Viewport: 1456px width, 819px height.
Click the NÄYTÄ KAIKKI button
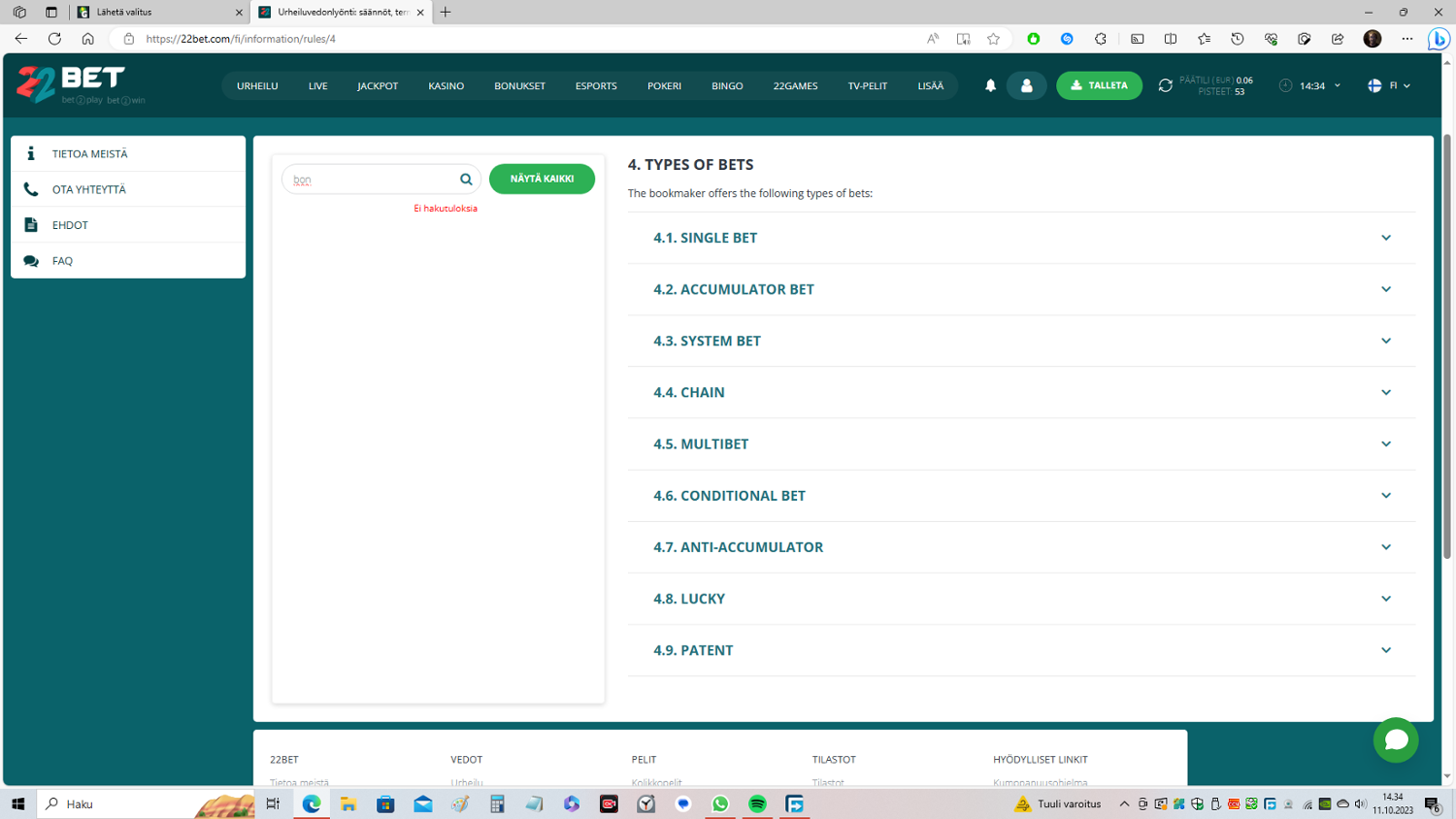tap(542, 179)
